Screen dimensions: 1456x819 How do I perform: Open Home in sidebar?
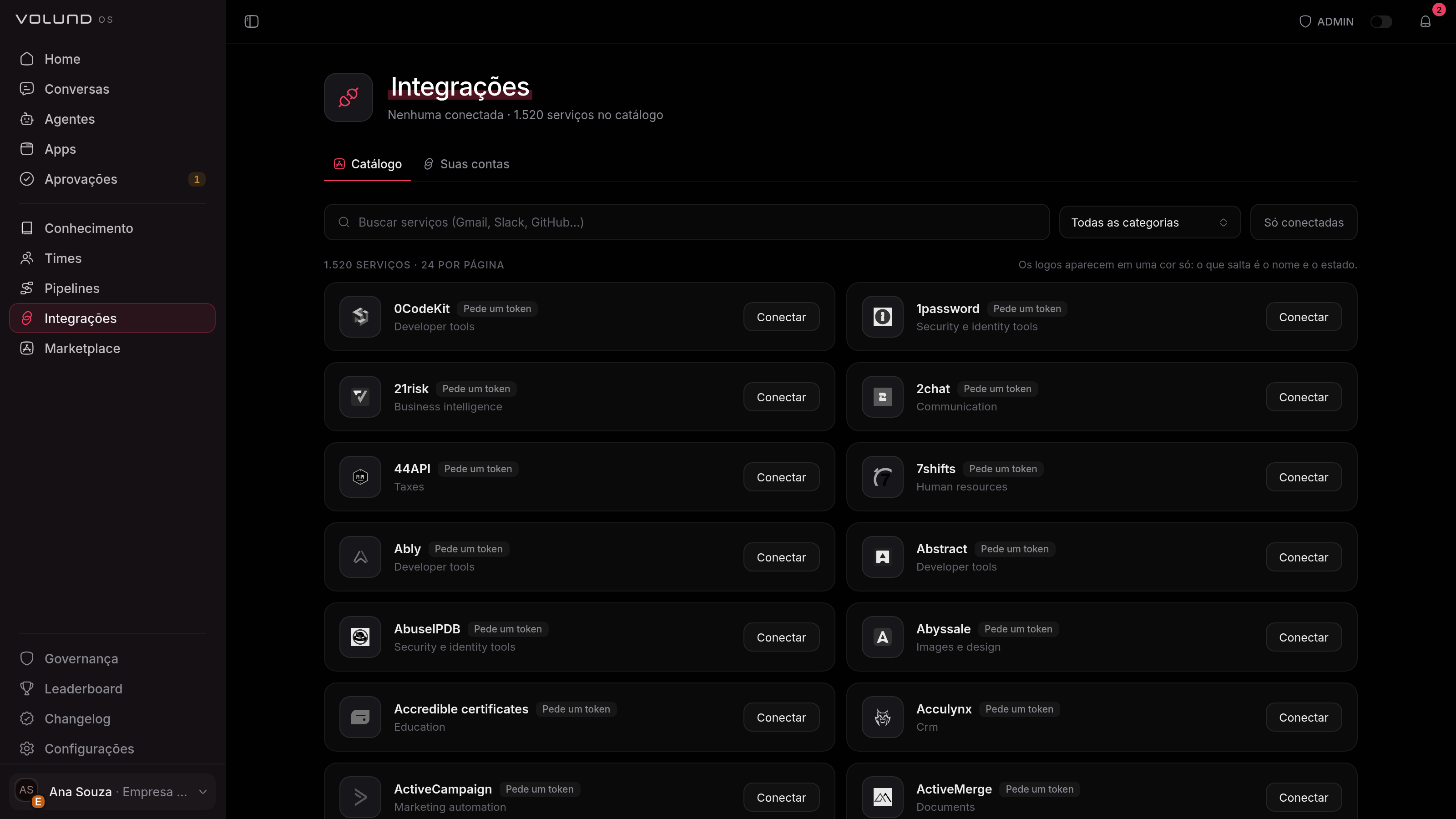[112, 59]
